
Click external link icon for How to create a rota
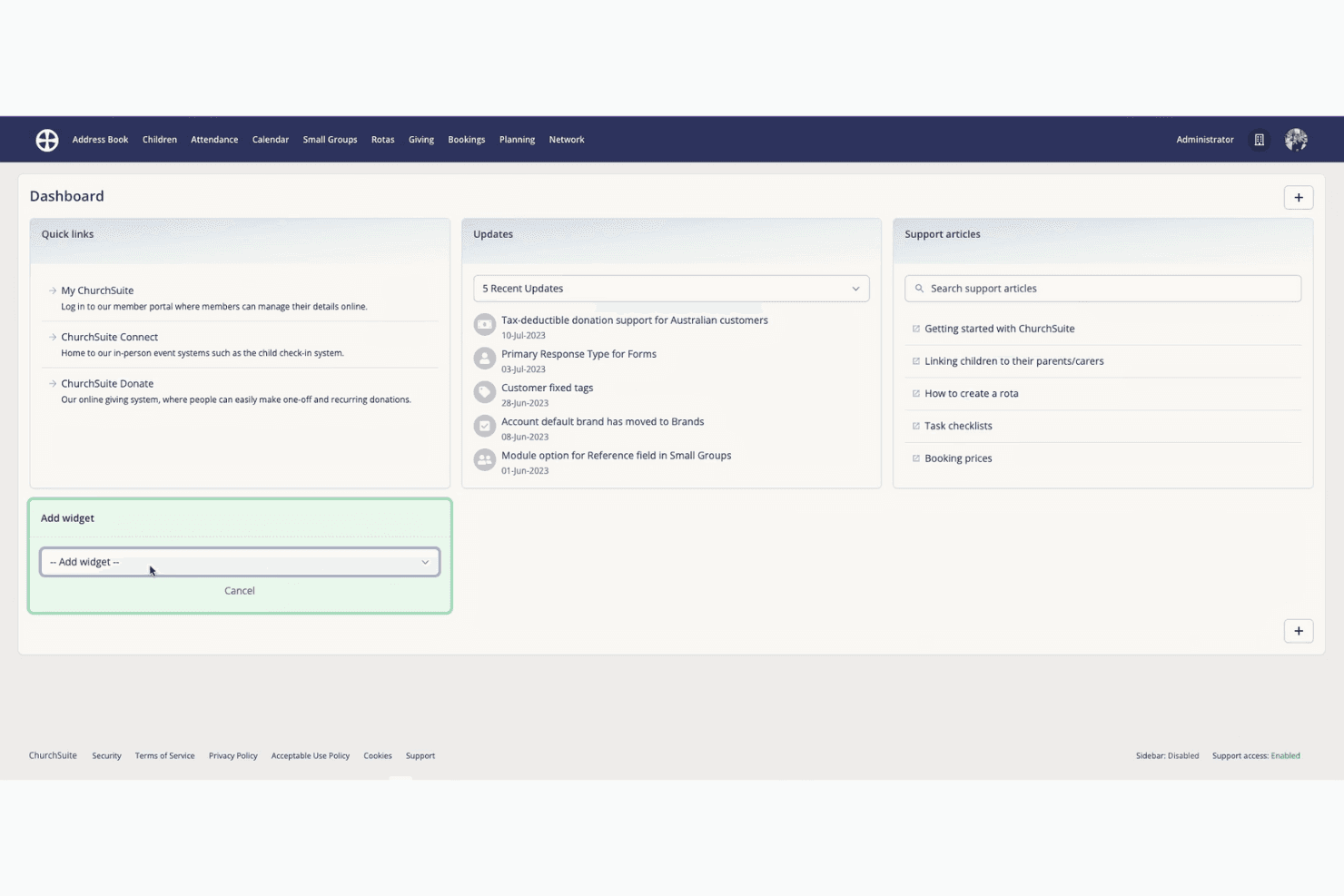tap(915, 394)
